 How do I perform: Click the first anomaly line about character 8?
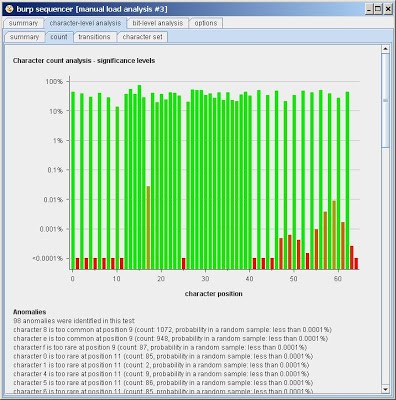point(172,330)
